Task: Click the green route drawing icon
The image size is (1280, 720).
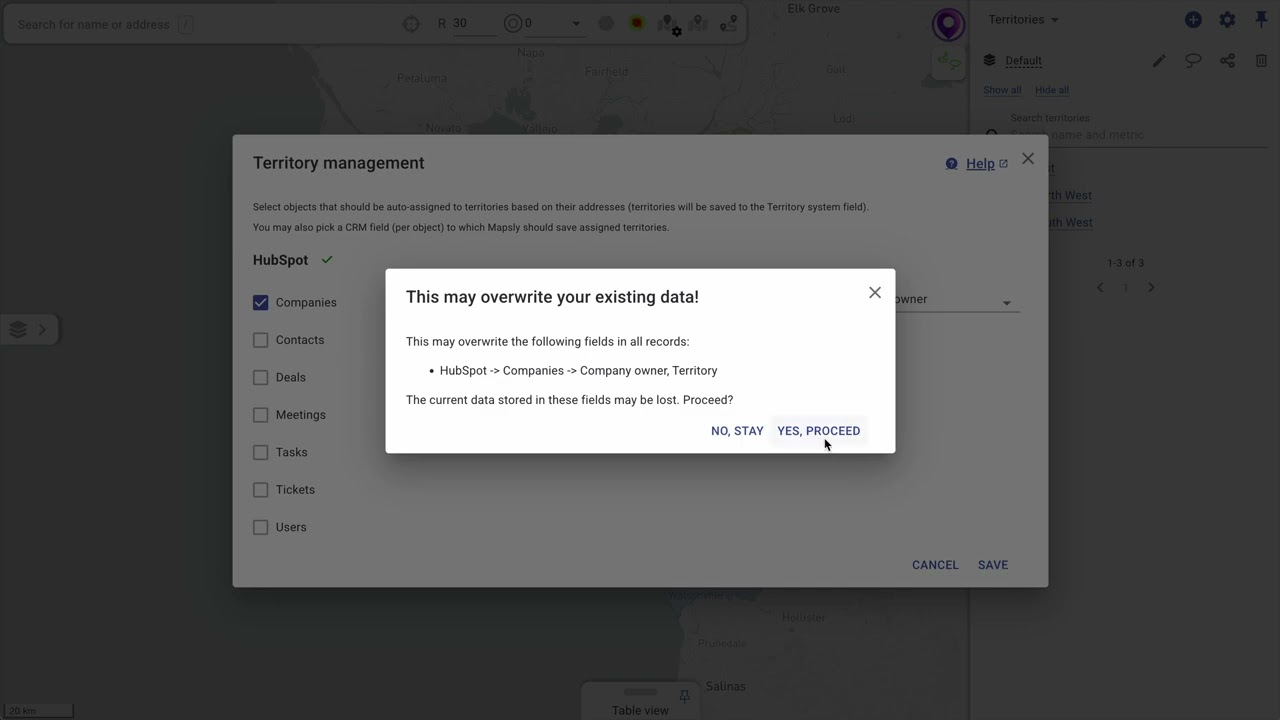Action: click(948, 63)
